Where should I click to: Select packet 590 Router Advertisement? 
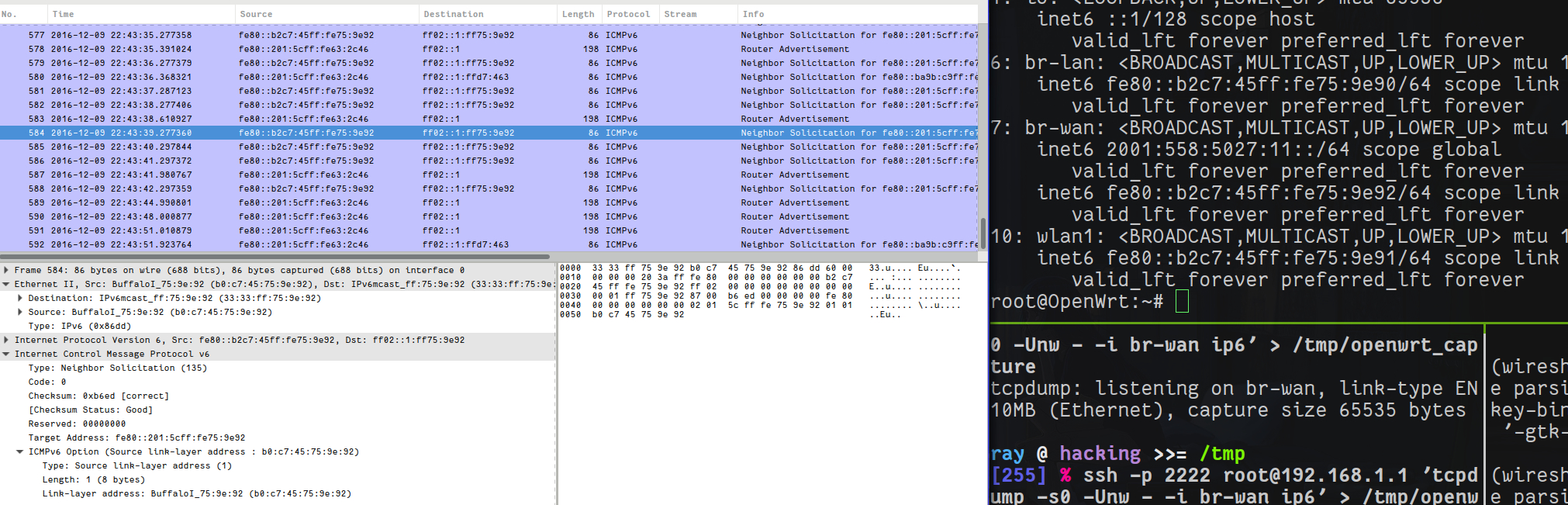pos(489,216)
